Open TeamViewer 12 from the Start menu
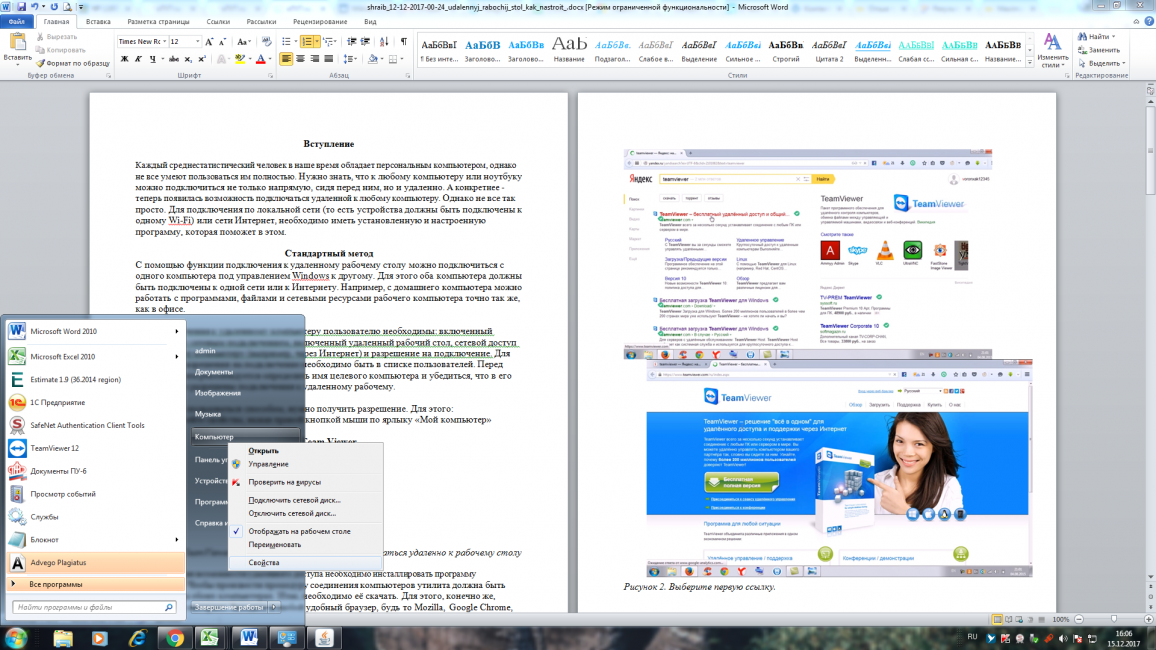The width and height of the screenshot is (1156, 650). 94,448
